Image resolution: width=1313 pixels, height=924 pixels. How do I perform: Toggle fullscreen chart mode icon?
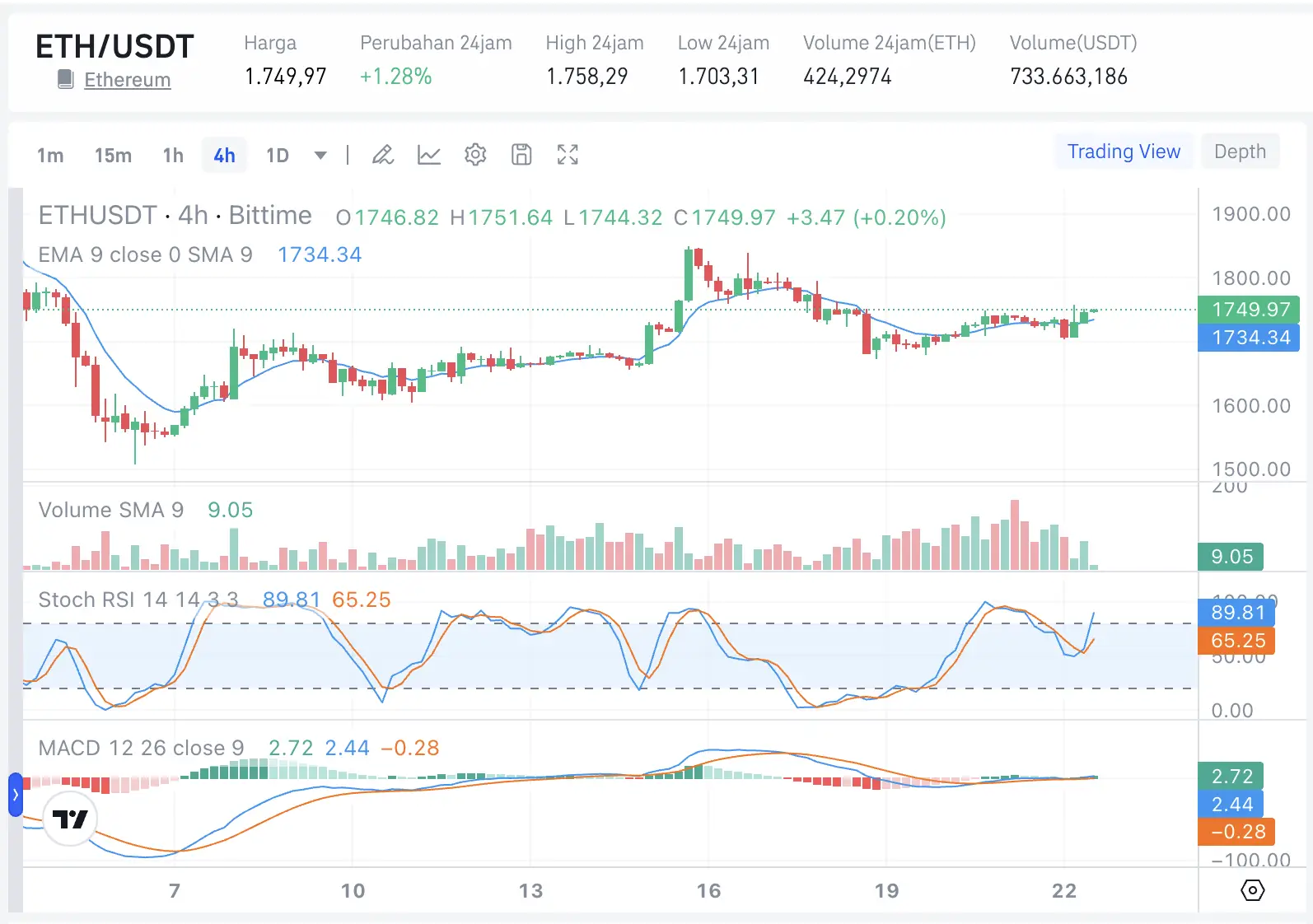coord(568,155)
